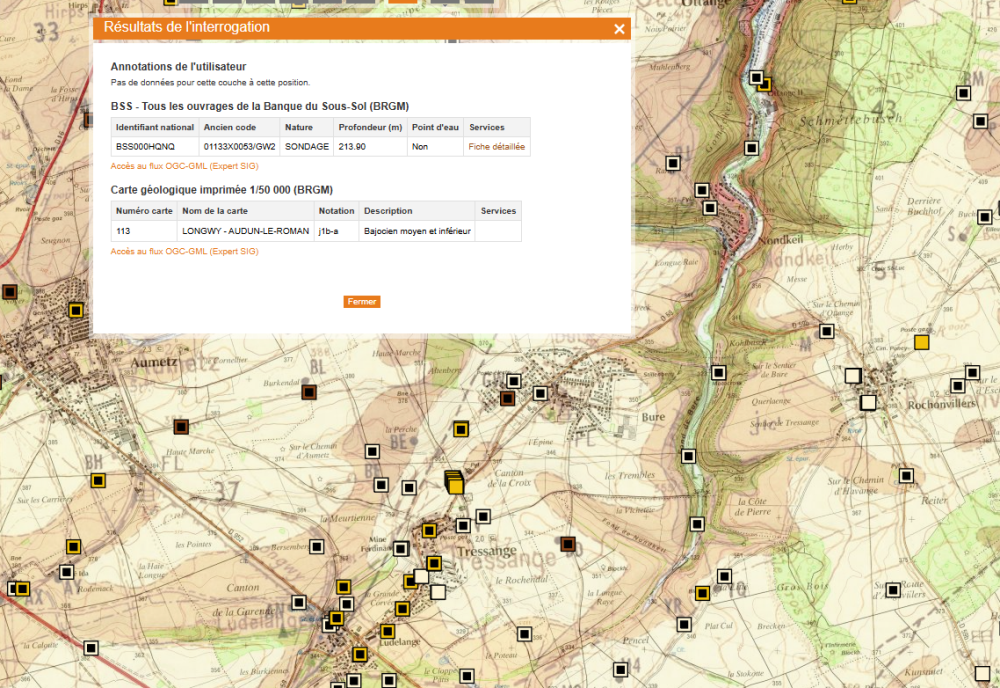Click the LONGWY - AUDUN-LE-ROMAN map name cell
This screenshot has width=1000, height=688.
(x=245, y=231)
